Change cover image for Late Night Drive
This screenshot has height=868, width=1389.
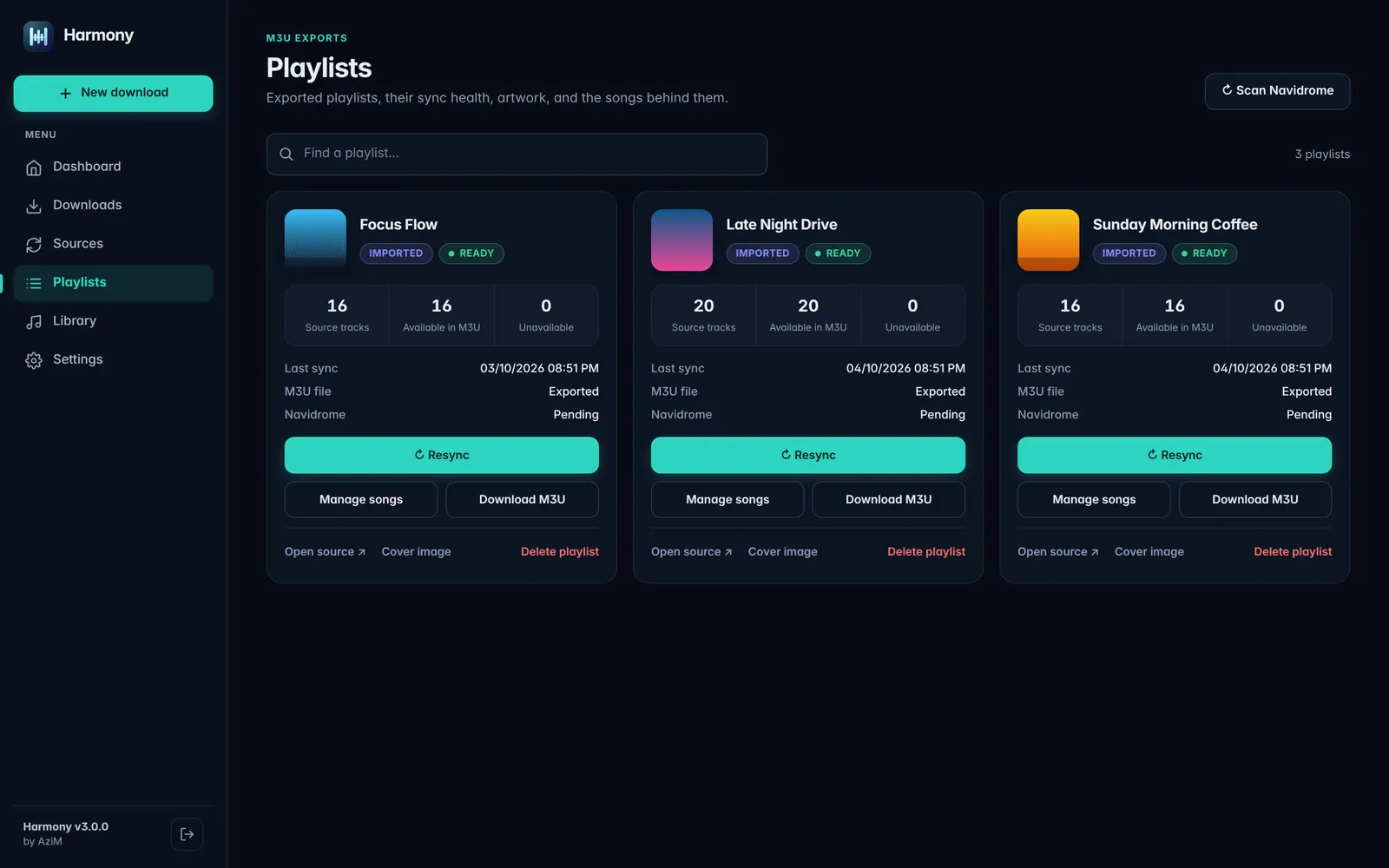(x=782, y=552)
